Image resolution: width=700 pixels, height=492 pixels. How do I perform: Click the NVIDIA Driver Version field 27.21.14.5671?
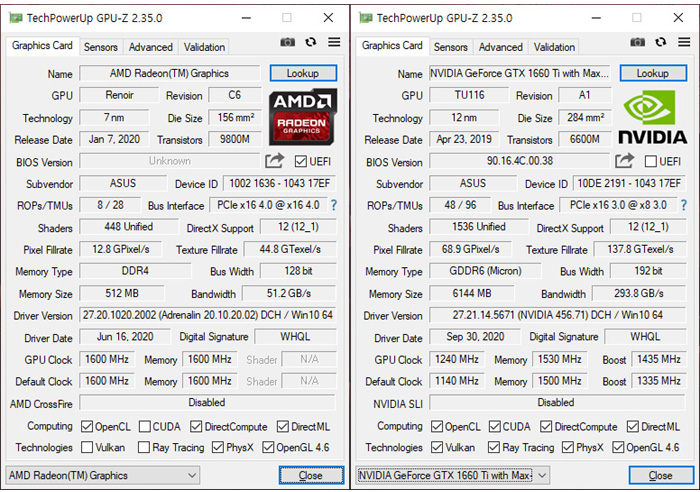coord(558,315)
